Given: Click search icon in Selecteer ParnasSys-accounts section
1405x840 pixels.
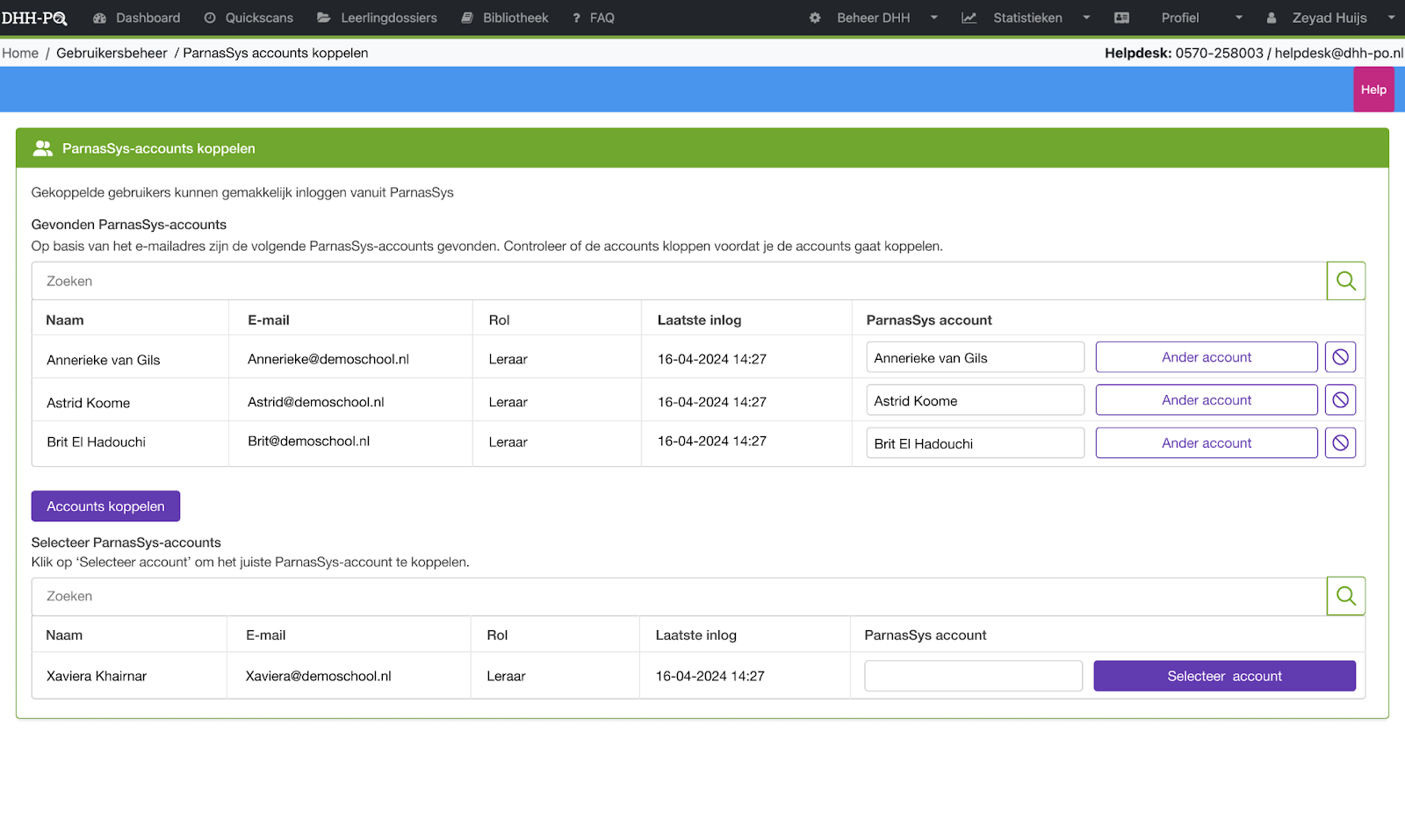Looking at the screenshot, I should click(x=1345, y=596).
